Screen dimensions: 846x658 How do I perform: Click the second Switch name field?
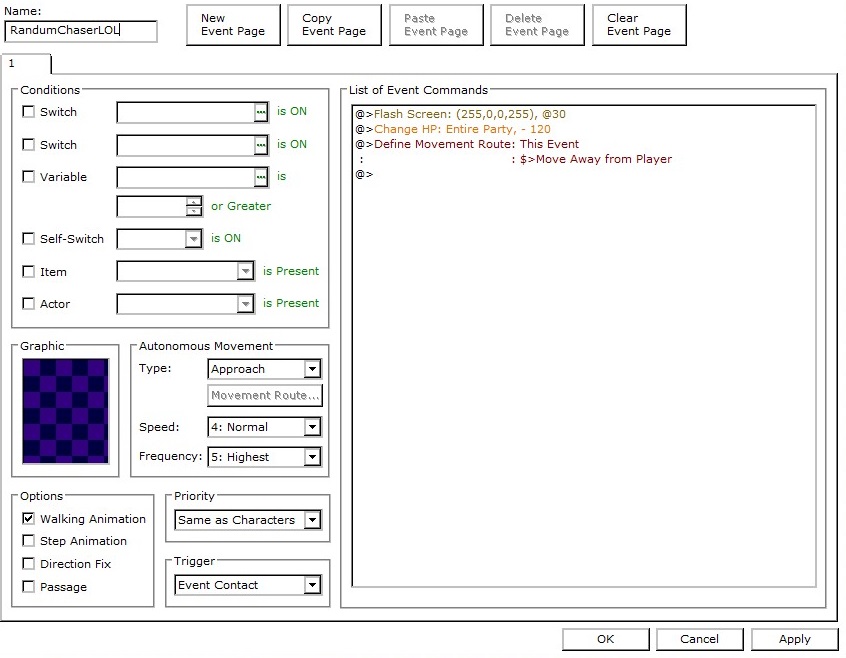point(186,145)
